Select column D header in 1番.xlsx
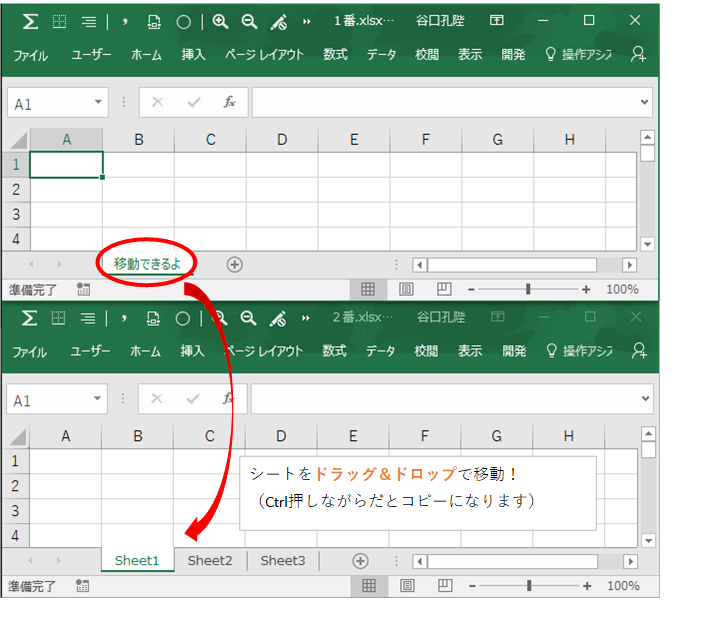Image resolution: width=721 pixels, height=626 pixels. click(x=282, y=139)
